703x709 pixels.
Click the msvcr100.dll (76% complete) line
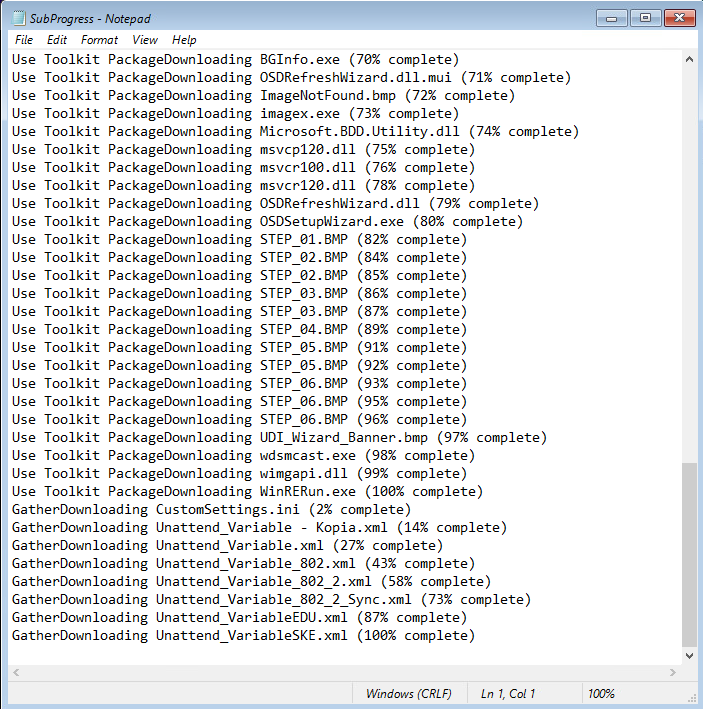coord(244,168)
